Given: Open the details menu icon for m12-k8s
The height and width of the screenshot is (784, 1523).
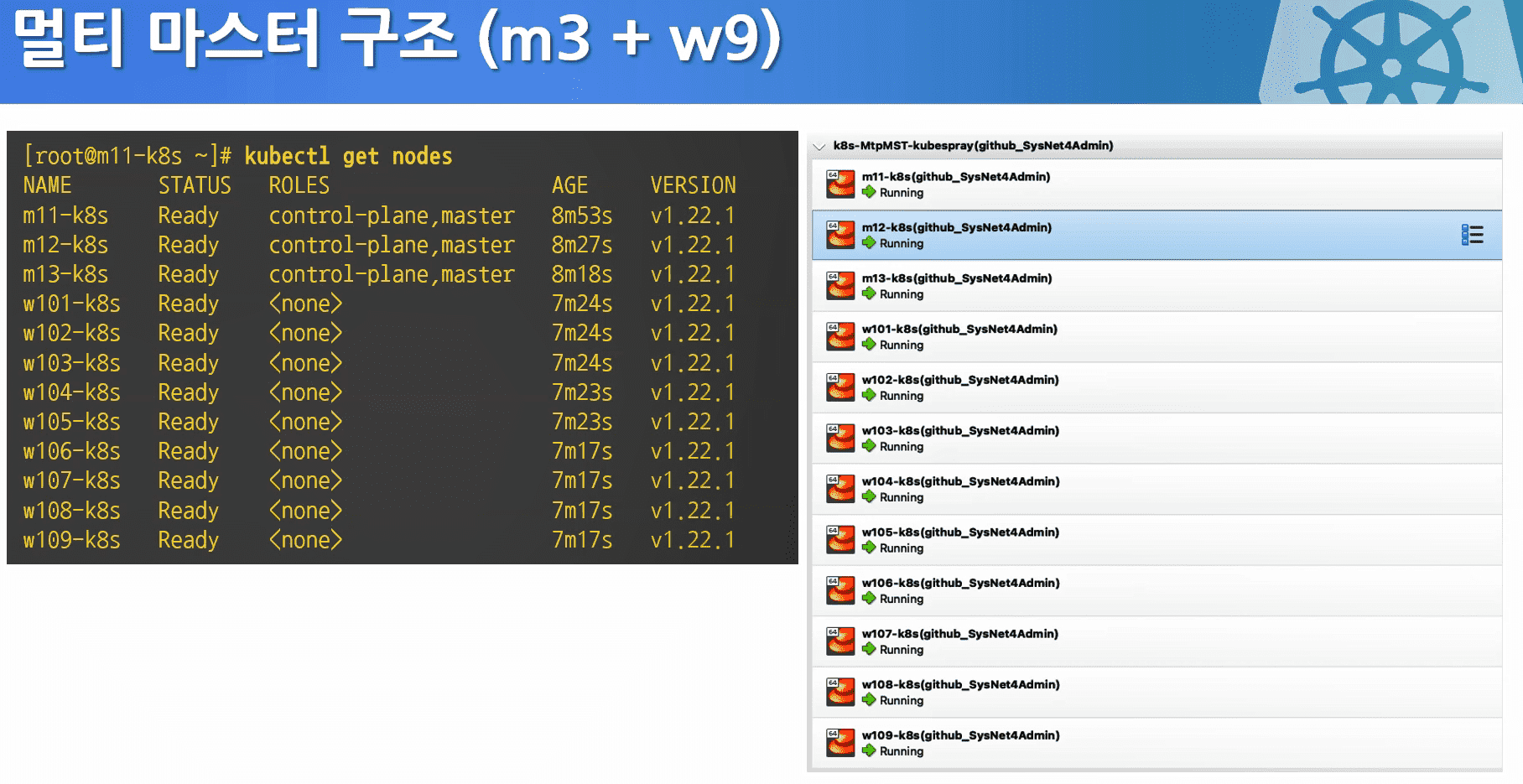Looking at the screenshot, I should pyautogui.click(x=1472, y=235).
